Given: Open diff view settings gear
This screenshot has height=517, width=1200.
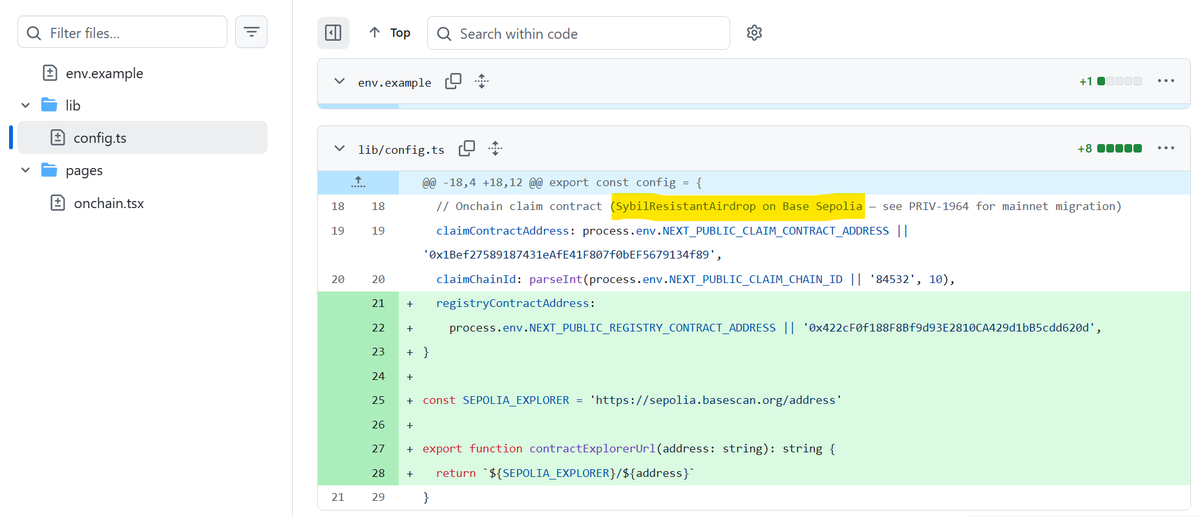Looking at the screenshot, I should (755, 33).
